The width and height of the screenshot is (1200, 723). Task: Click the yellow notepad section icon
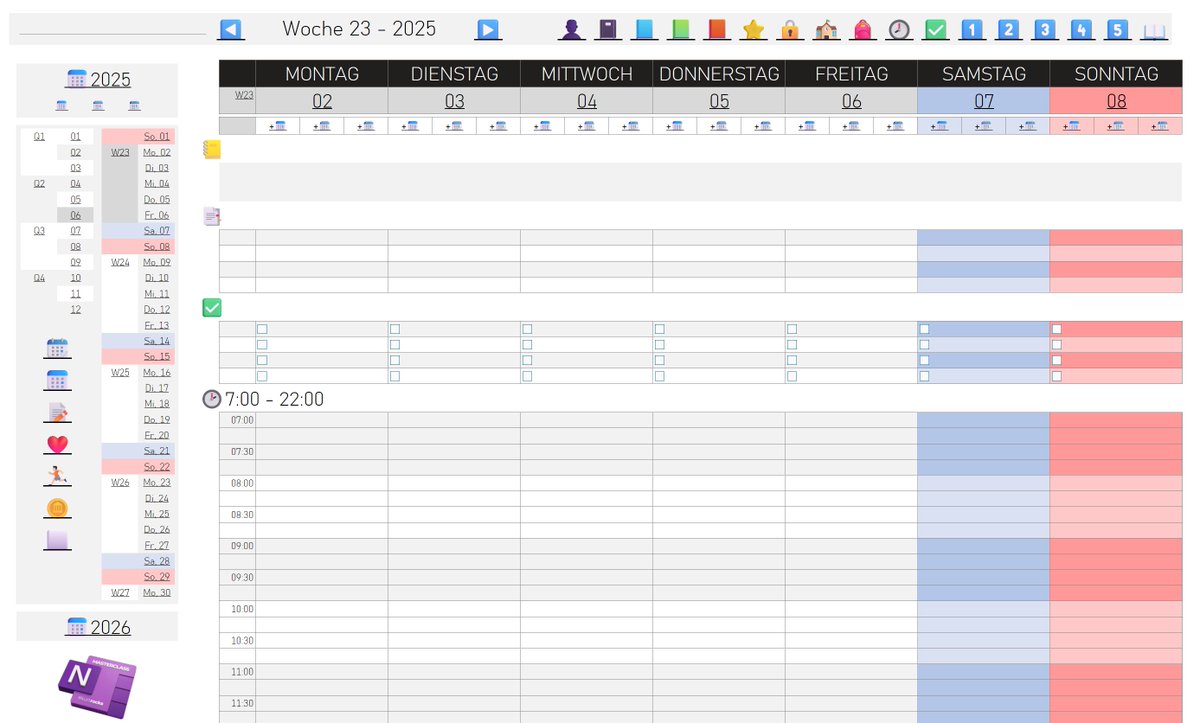coord(211,149)
